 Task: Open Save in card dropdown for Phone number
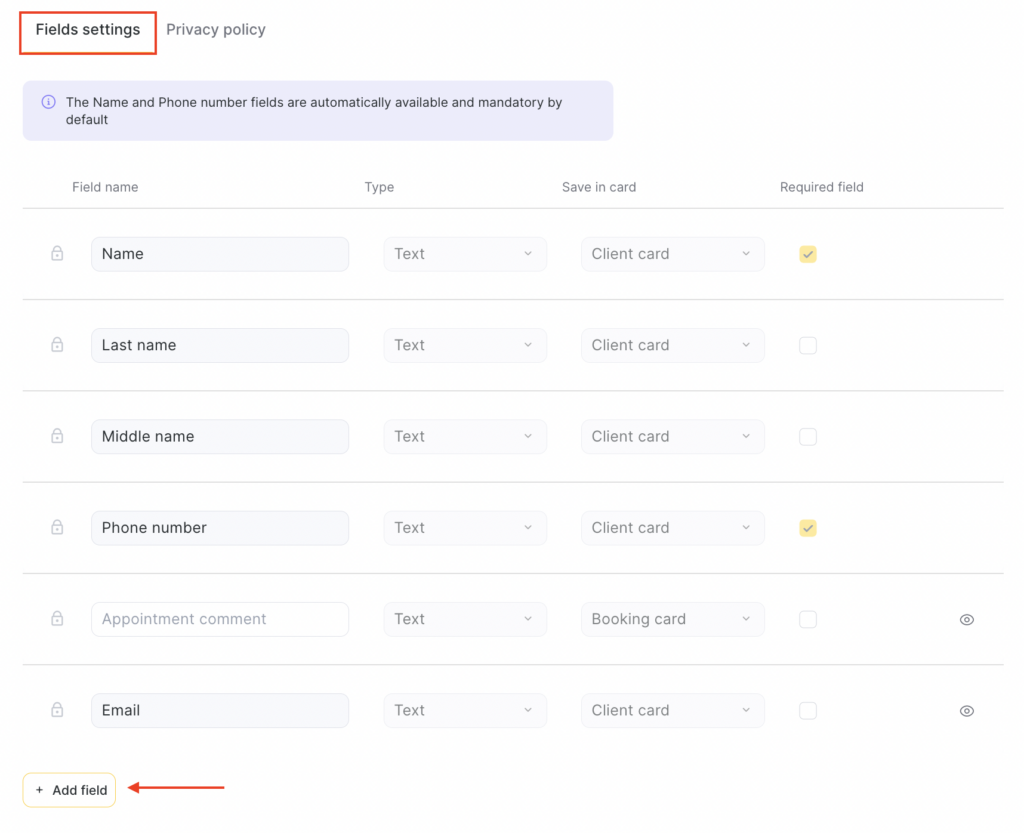pos(672,528)
